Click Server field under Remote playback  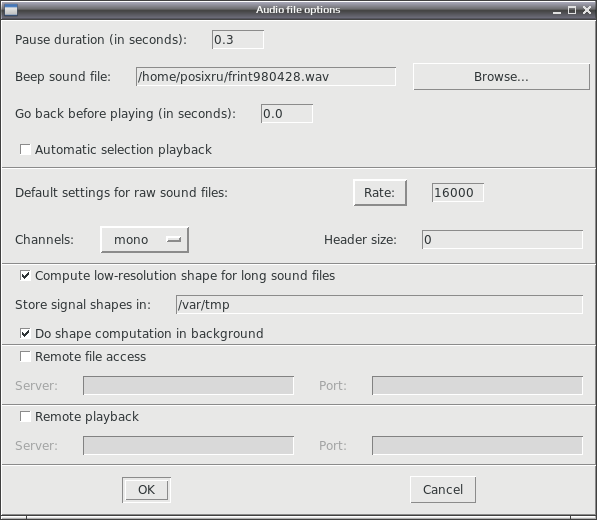pyautogui.click(x=188, y=445)
